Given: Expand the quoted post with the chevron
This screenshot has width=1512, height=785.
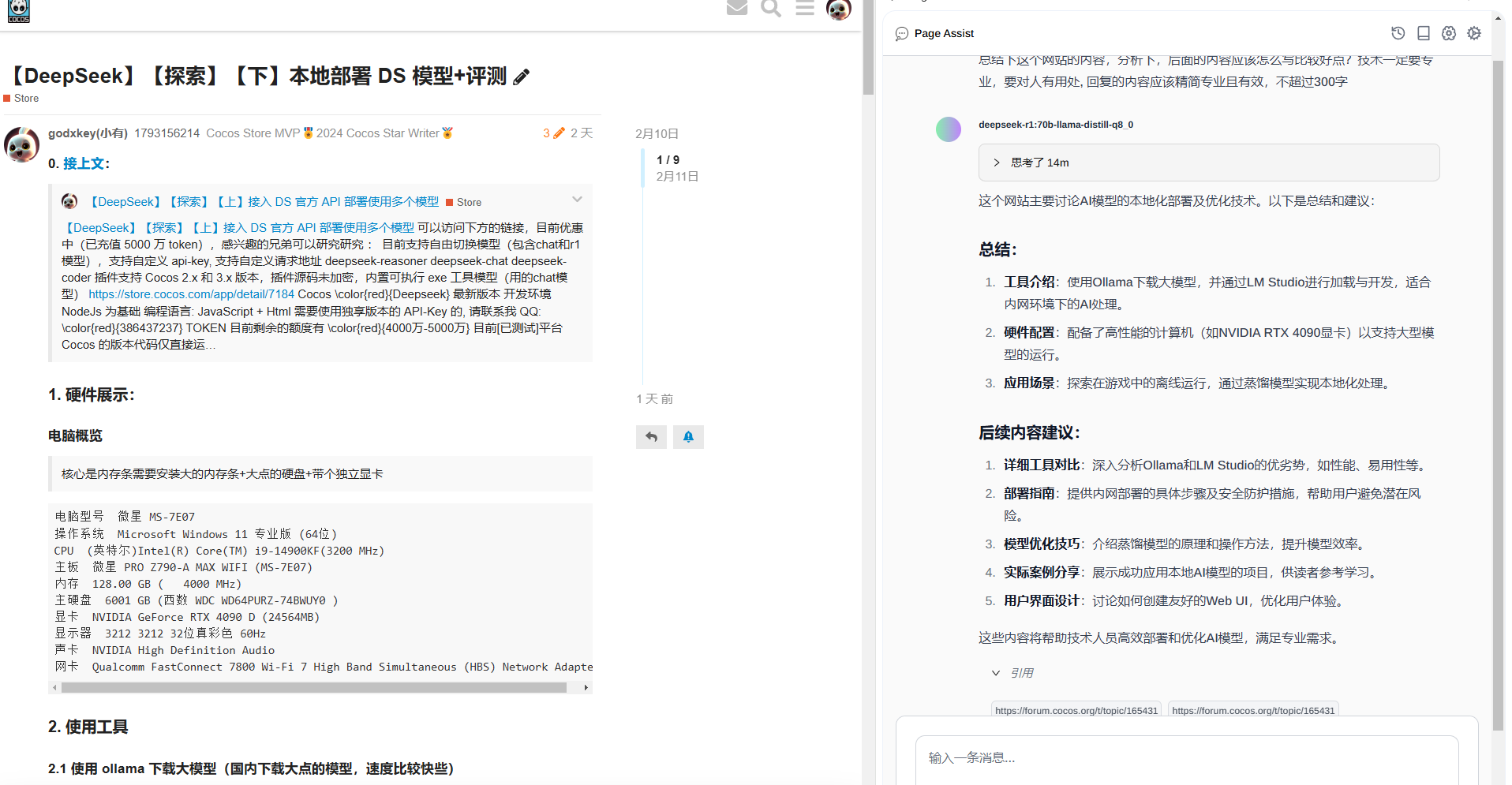Looking at the screenshot, I should tap(578, 200).
